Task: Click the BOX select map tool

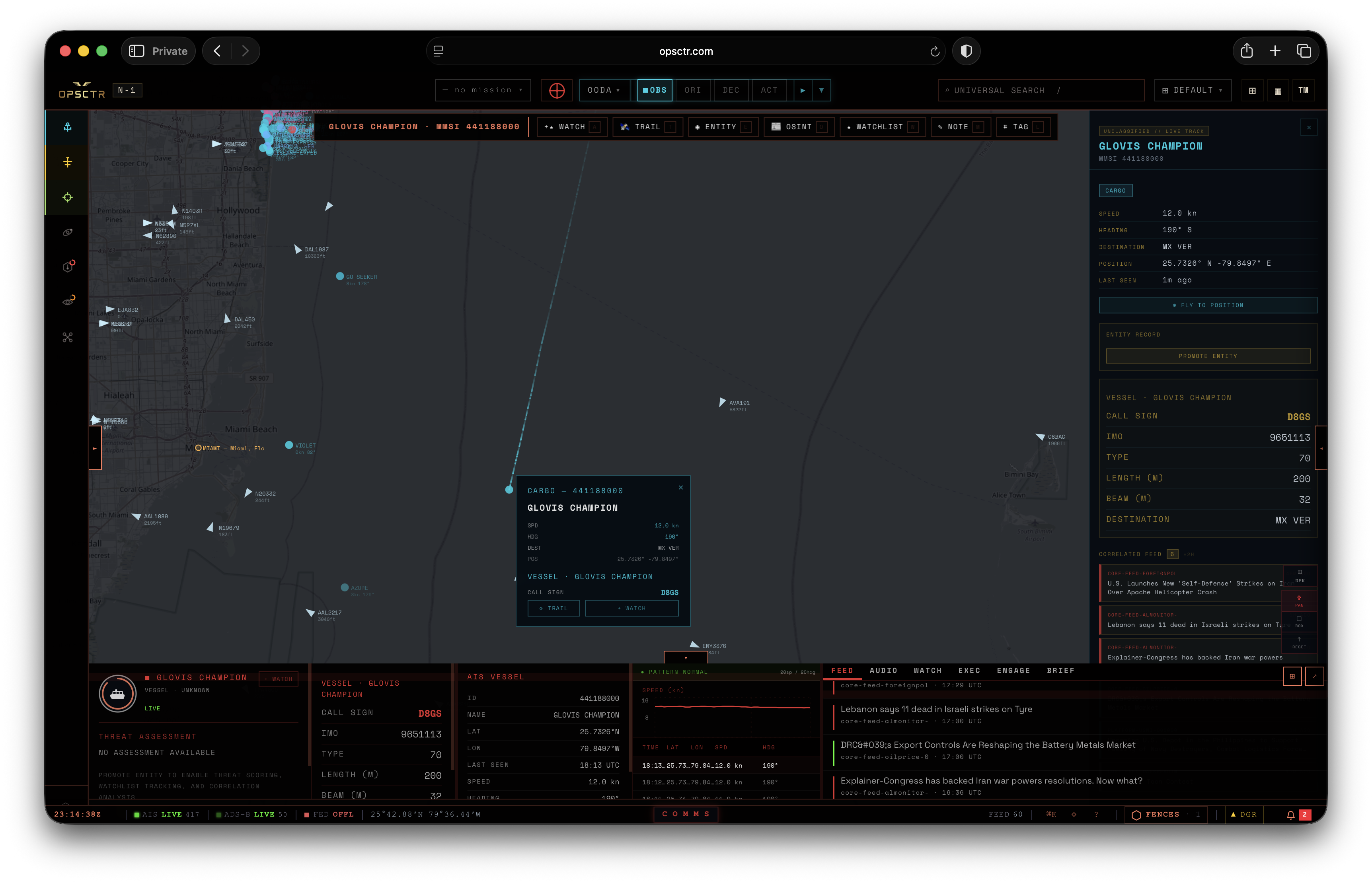Action: 1299,622
